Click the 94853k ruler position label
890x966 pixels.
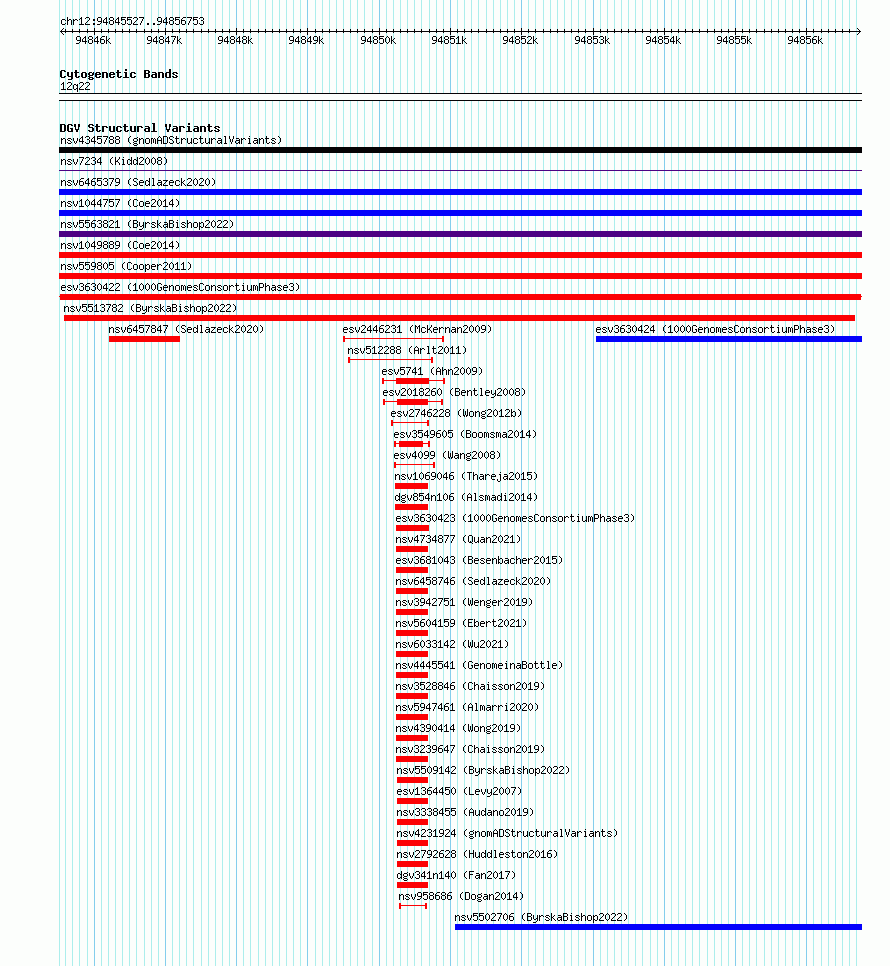[x=592, y=40]
